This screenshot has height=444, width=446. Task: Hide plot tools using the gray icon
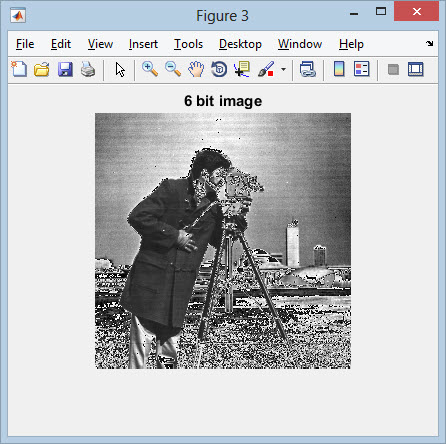pyautogui.click(x=393, y=70)
